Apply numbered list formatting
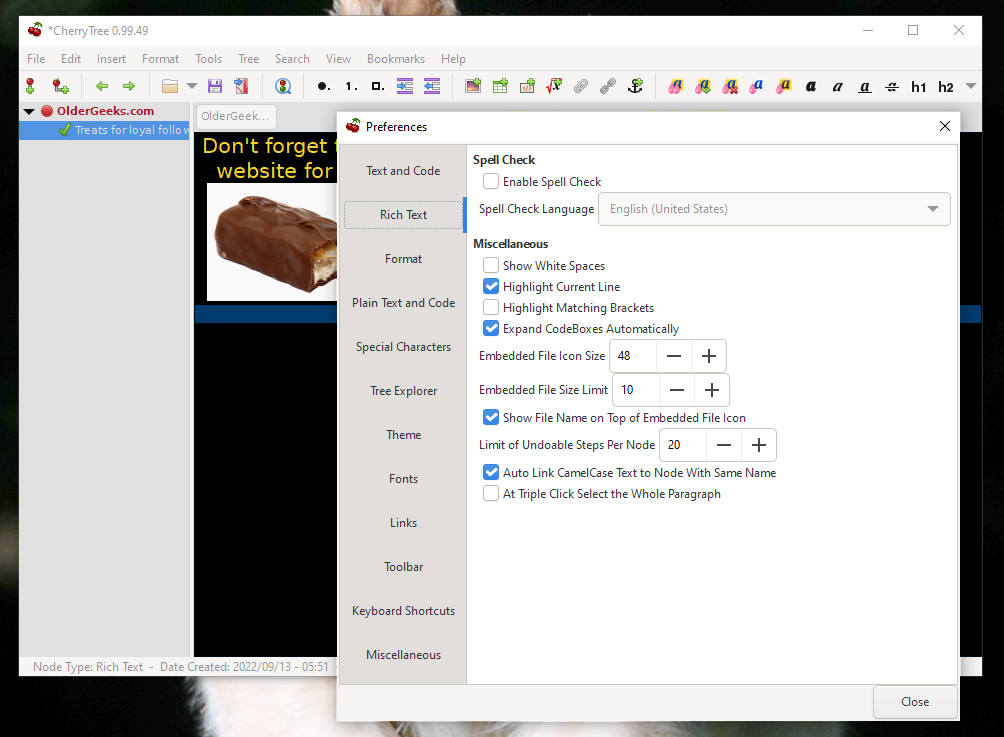 click(351, 86)
